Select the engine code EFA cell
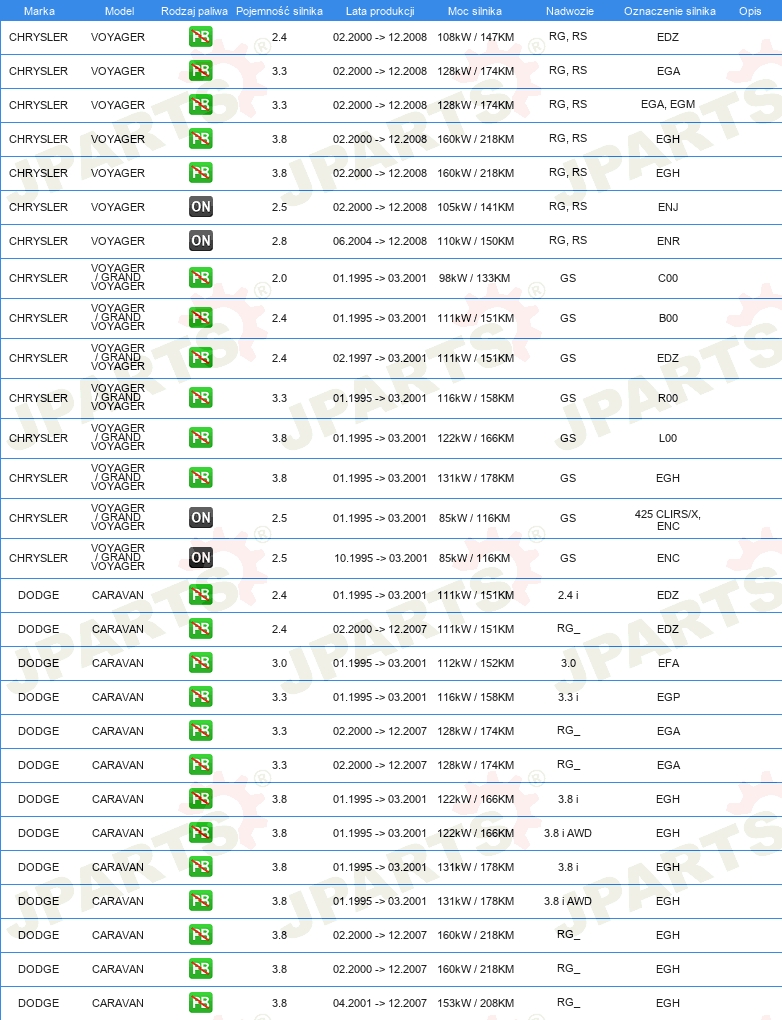The image size is (782, 1020). pyautogui.click(x=668, y=663)
